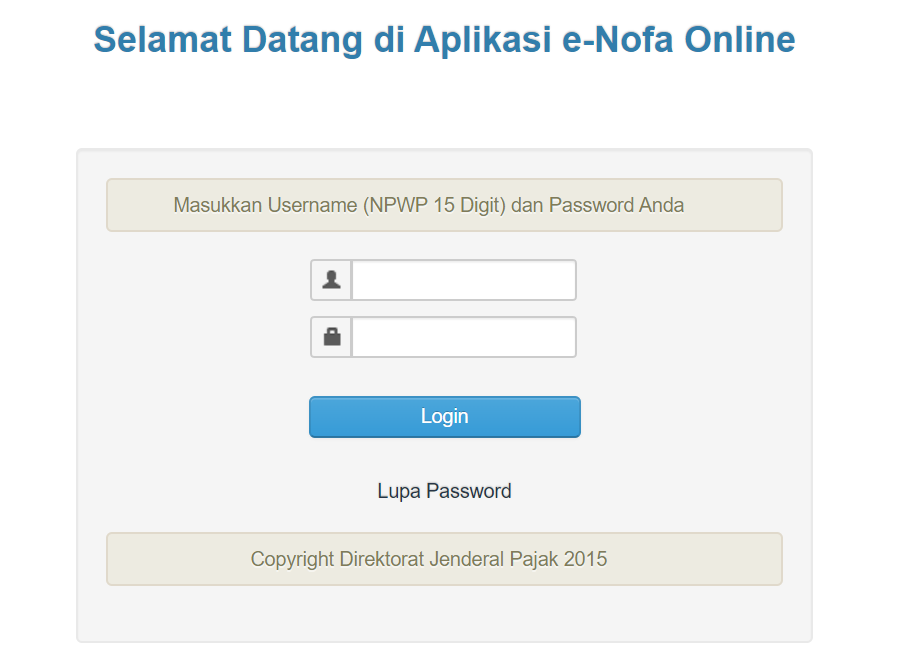The width and height of the screenshot is (914, 666).
Task: Click inside the username NPWP field
Action: pyautogui.click(x=463, y=280)
